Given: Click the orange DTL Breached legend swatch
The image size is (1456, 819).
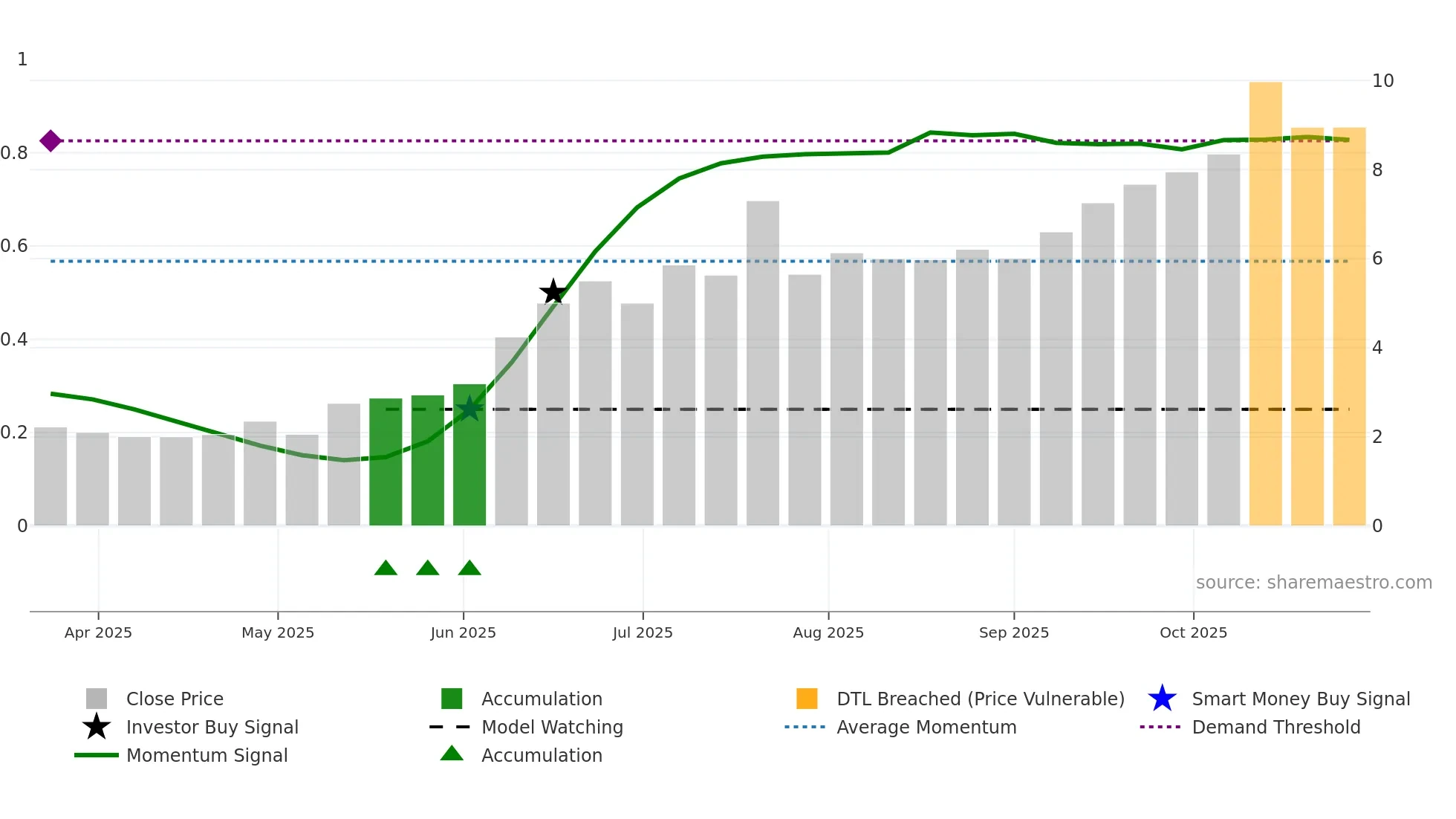Looking at the screenshot, I should tap(807, 699).
